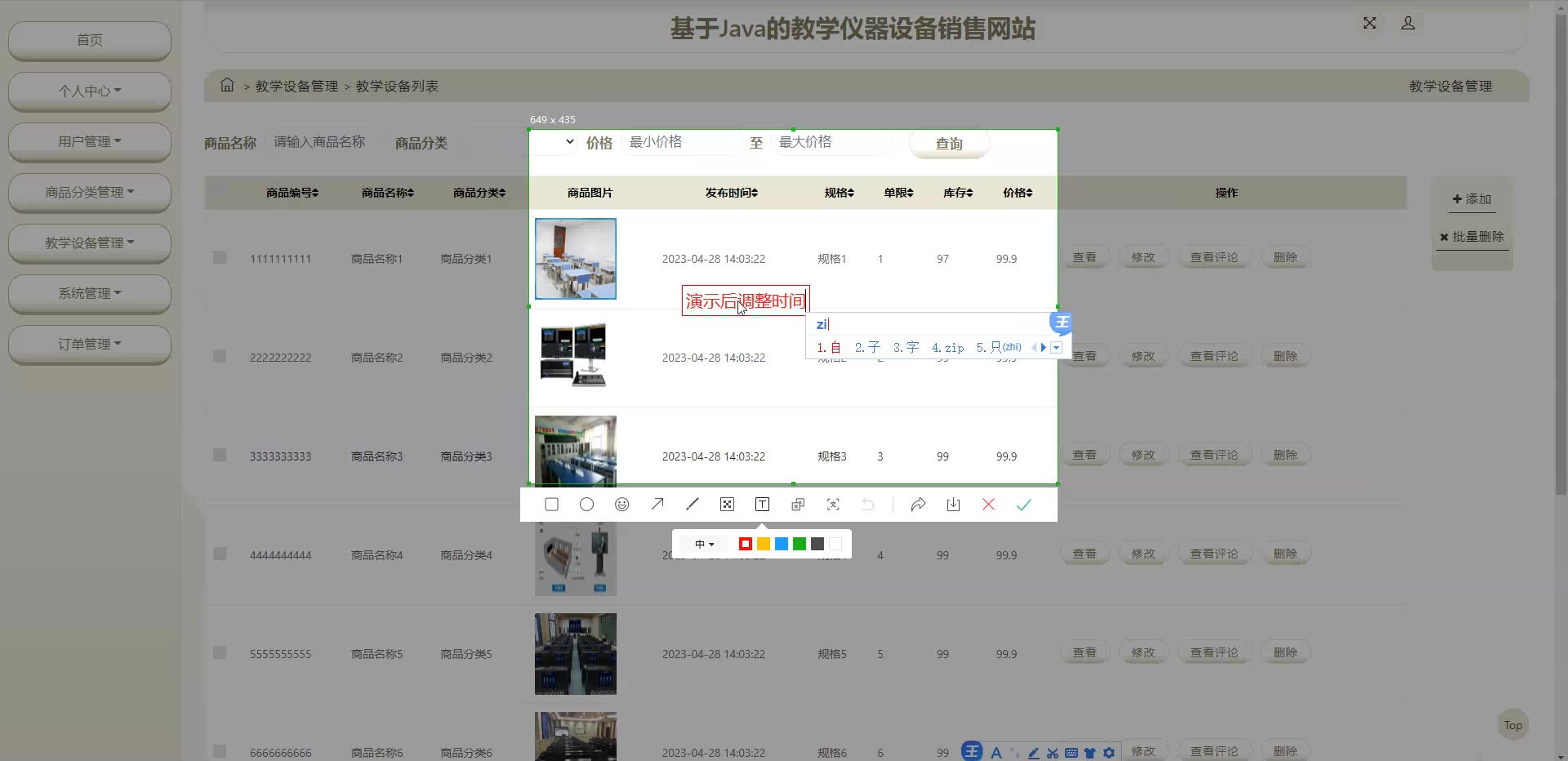Screen dimensions: 1568x761
Task: Click the 最小价格 input field
Action: pos(682,142)
